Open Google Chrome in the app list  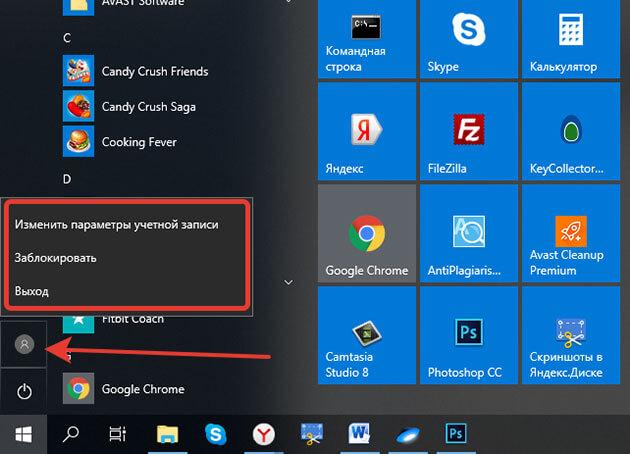[124, 389]
